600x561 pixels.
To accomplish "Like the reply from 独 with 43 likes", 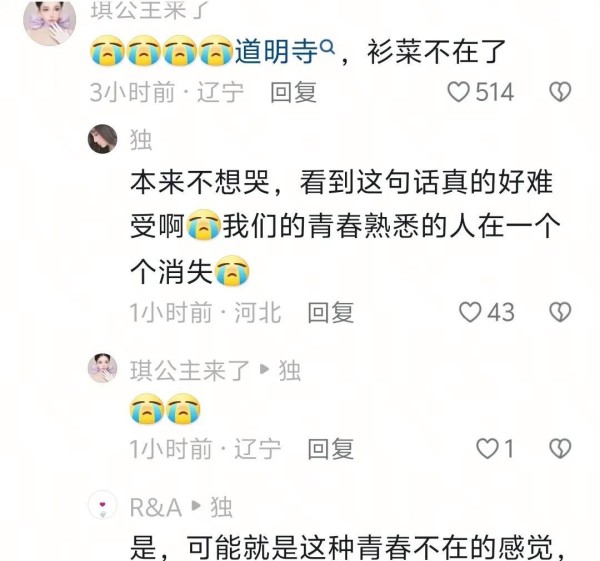I will (x=470, y=312).
